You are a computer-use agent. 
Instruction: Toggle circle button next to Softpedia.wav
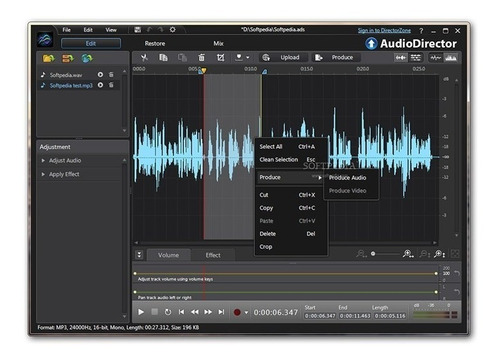click(x=100, y=75)
